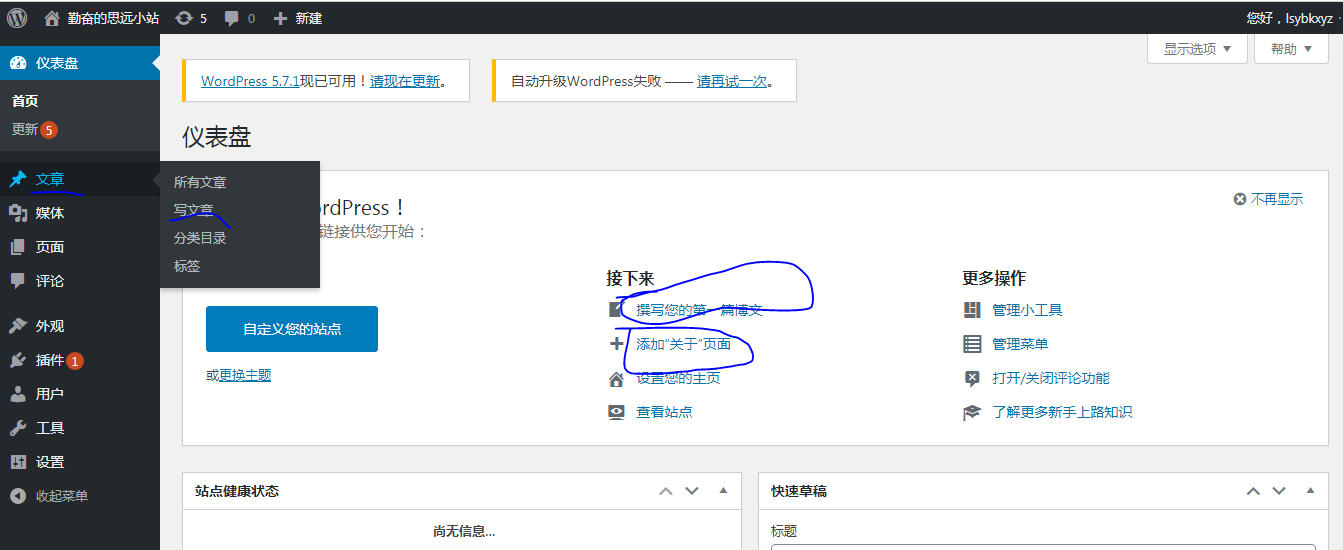Open the 显示选项 dropdown
This screenshot has height=550, width=1343.
(x=1197, y=49)
